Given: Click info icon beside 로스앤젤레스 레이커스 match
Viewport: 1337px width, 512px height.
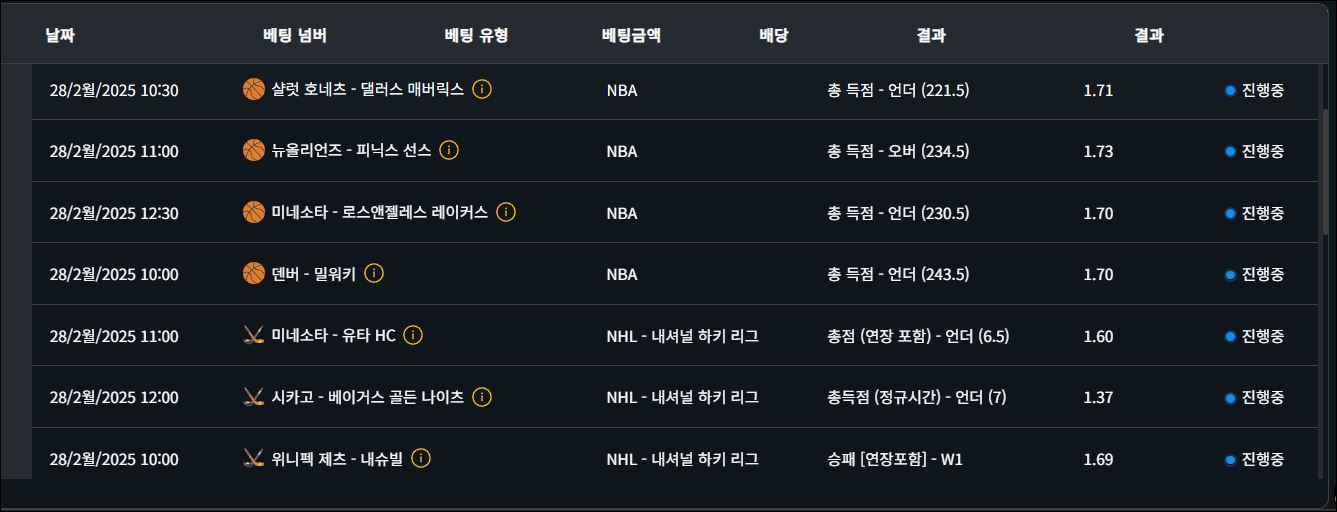Looking at the screenshot, I should (506, 212).
